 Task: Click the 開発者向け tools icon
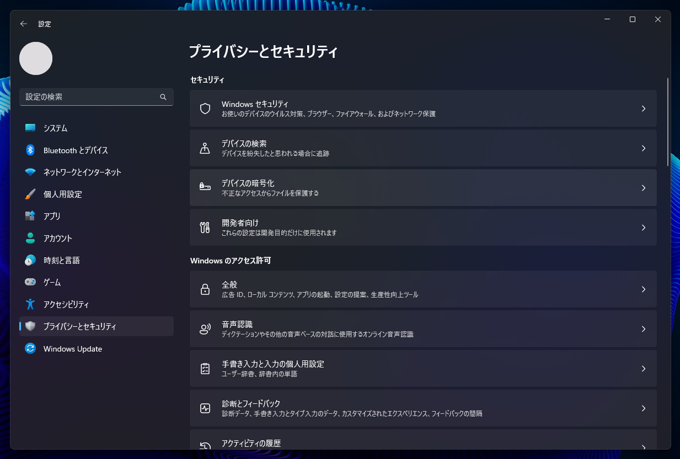pyautogui.click(x=205, y=227)
